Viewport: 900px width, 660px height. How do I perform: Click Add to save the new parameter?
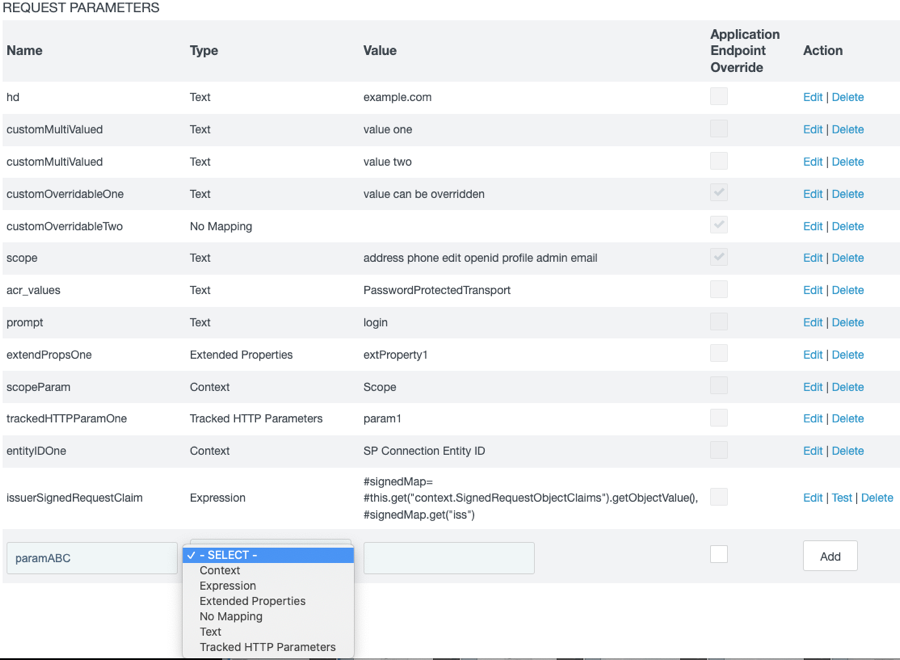(830, 556)
